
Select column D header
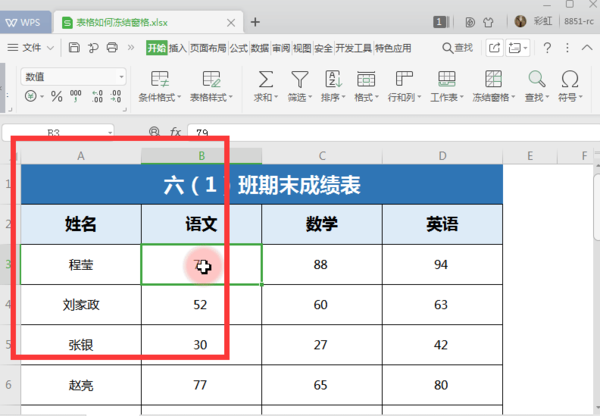(442, 156)
